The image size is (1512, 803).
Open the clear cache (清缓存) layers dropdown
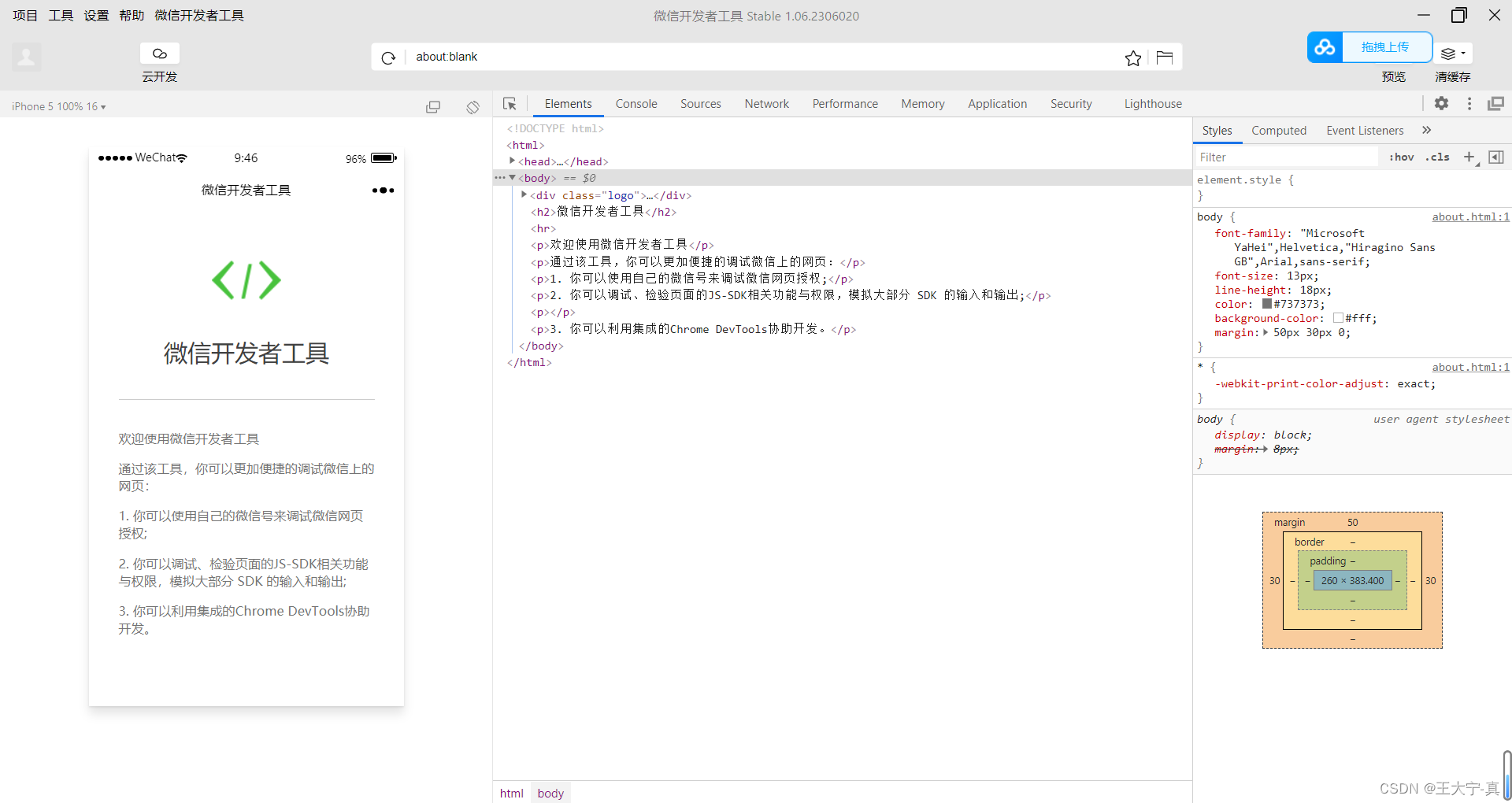pos(1453,54)
